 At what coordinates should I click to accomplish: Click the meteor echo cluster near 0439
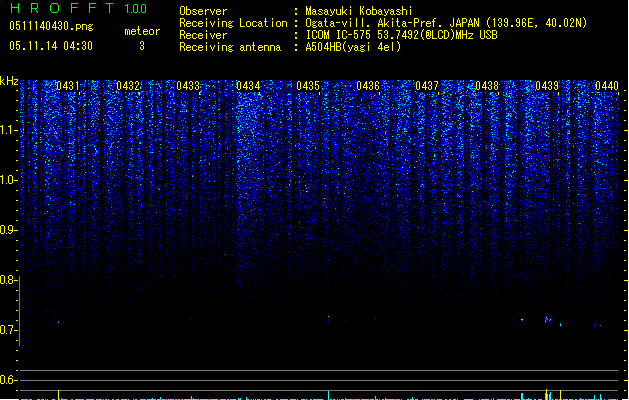click(548, 320)
